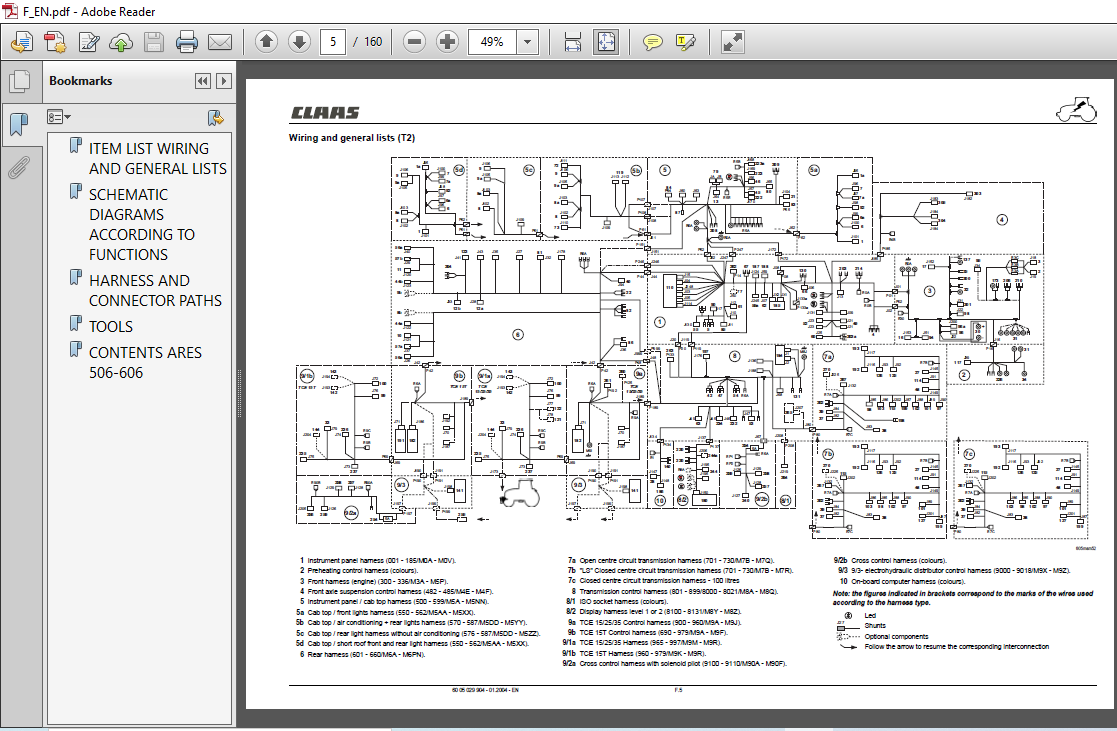
Task: Click the zoom percentage field showing 49%
Action: (x=492, y=42)
